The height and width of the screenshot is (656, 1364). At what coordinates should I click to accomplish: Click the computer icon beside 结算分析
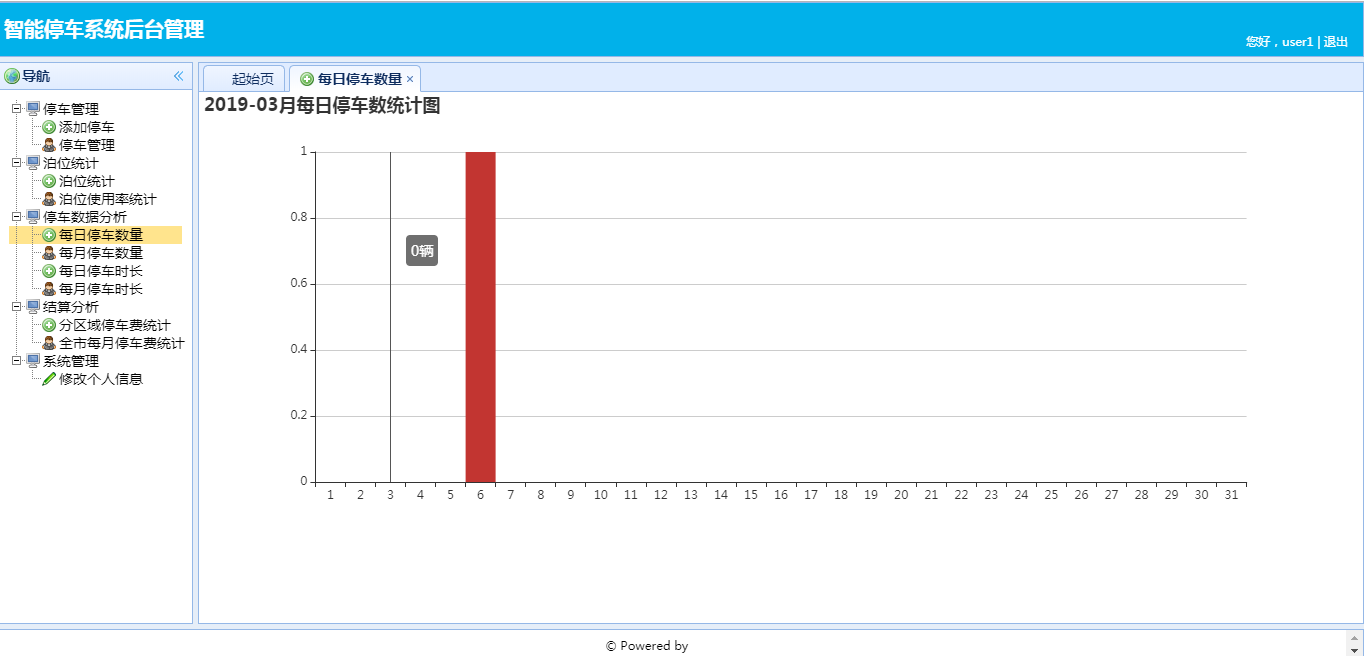pos(33,307)
